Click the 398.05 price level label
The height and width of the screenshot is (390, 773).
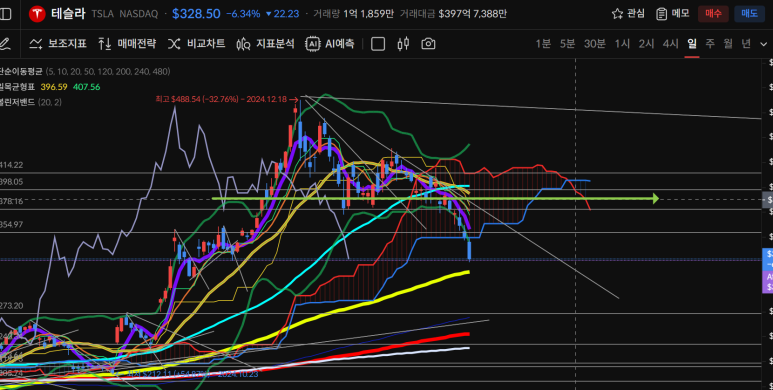click(x=11, y=182)
